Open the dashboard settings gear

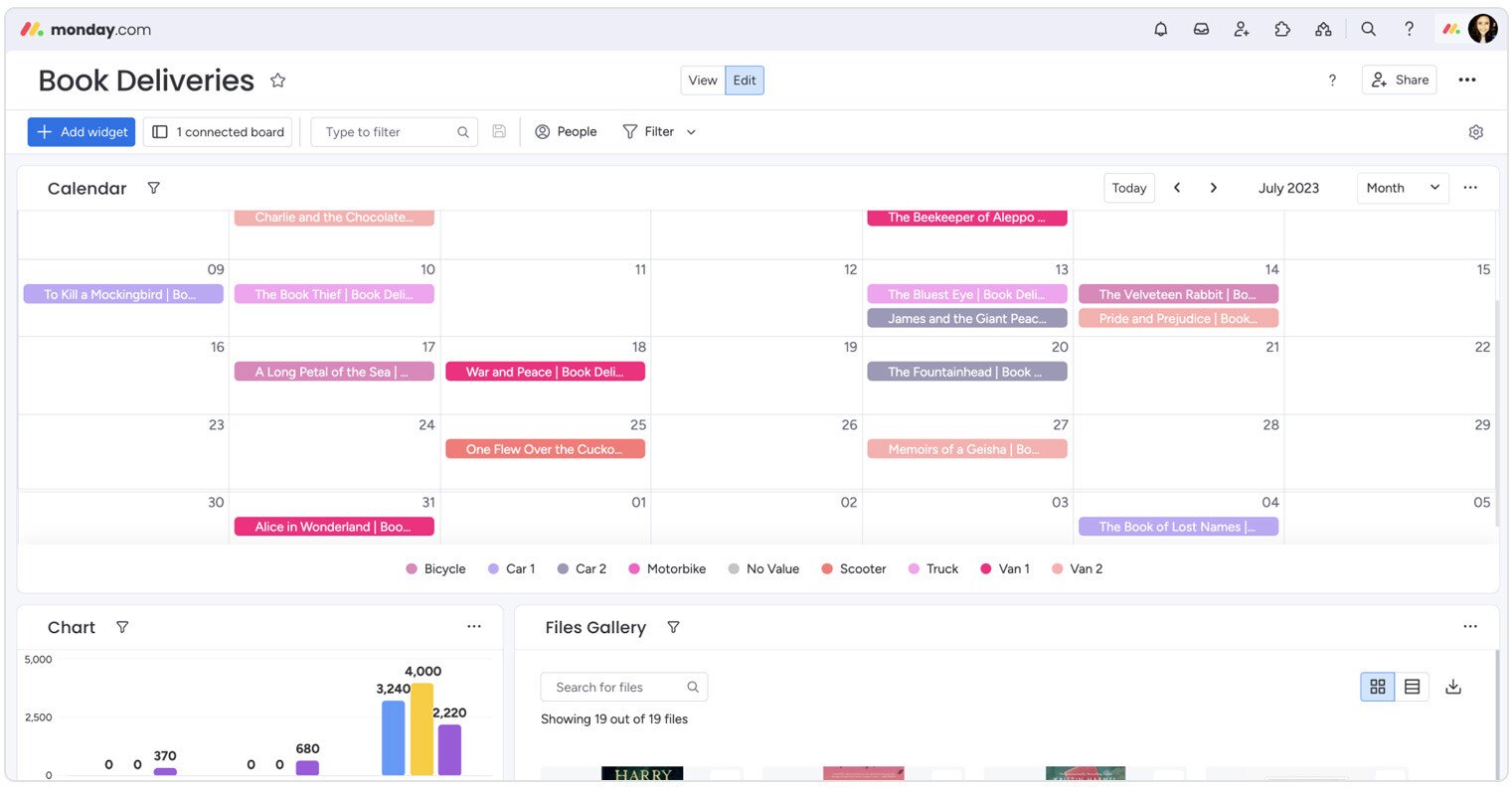[x=1476, y=131]
